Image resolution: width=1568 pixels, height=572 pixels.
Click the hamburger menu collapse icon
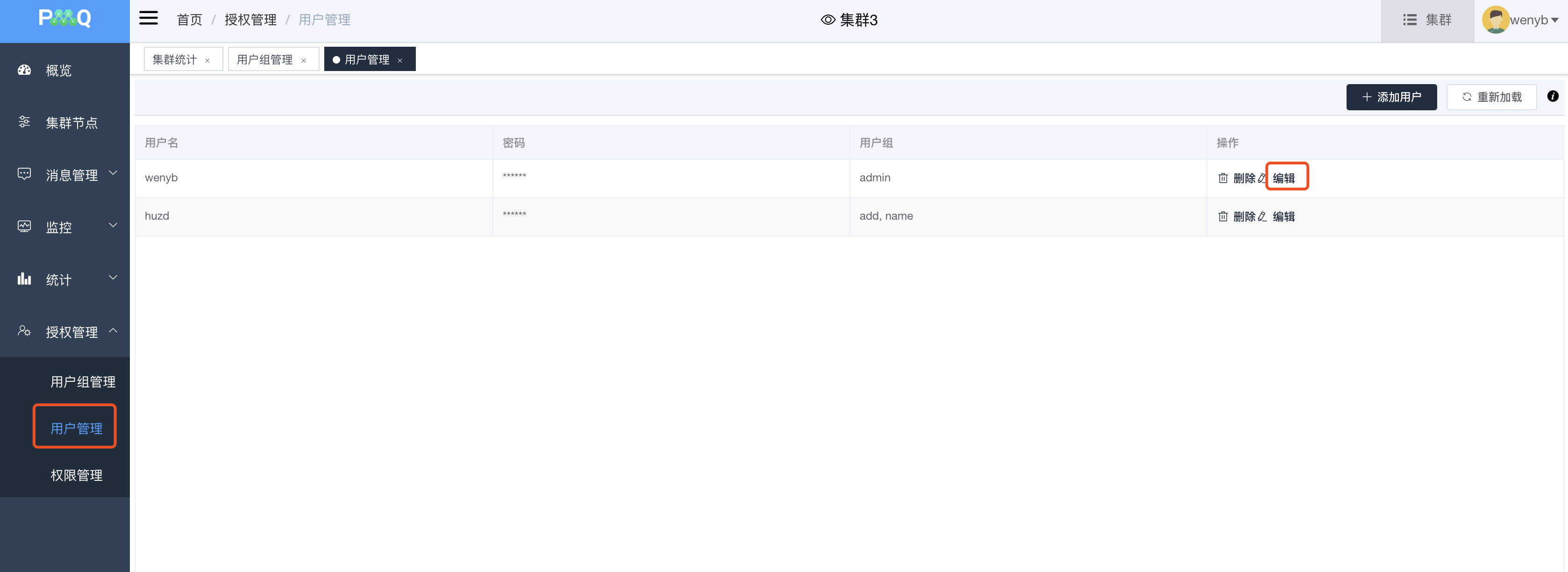148,19
